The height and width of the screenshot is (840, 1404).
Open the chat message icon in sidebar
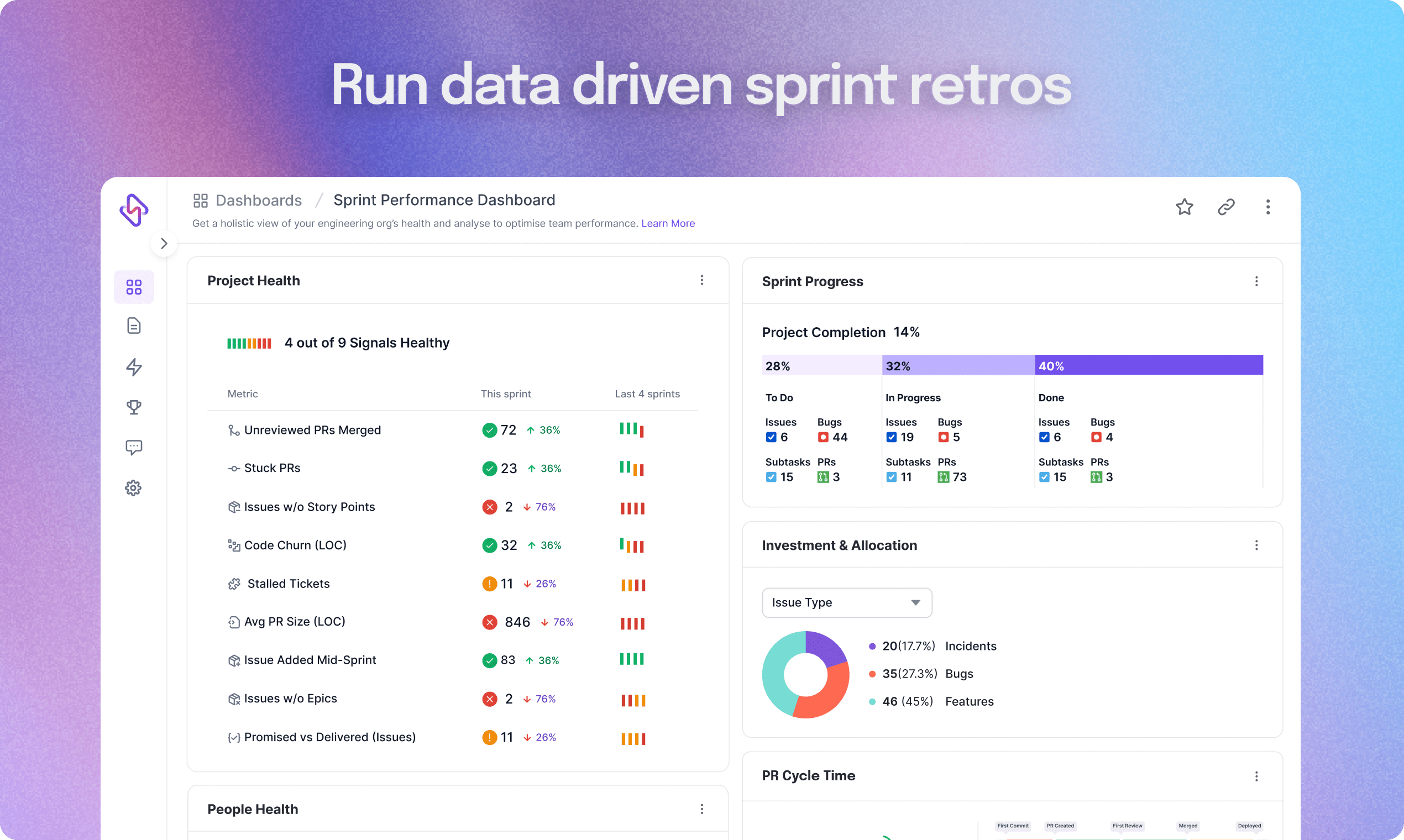pyautogui.click(x=134, y=447)
